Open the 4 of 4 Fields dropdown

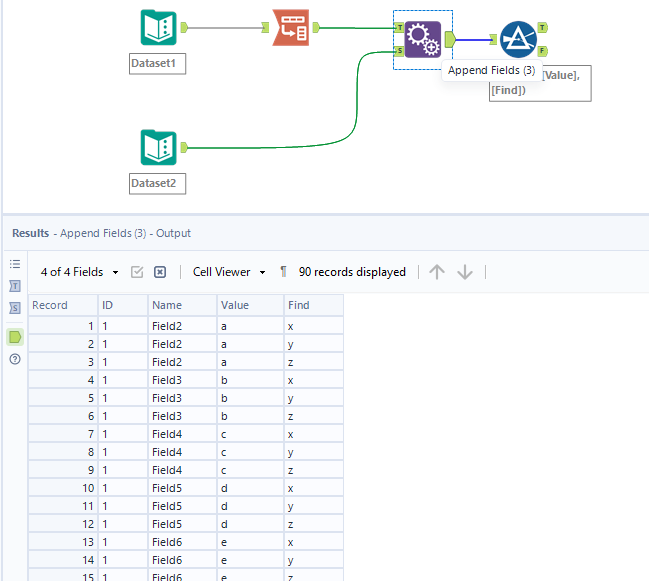click(80, 272)
